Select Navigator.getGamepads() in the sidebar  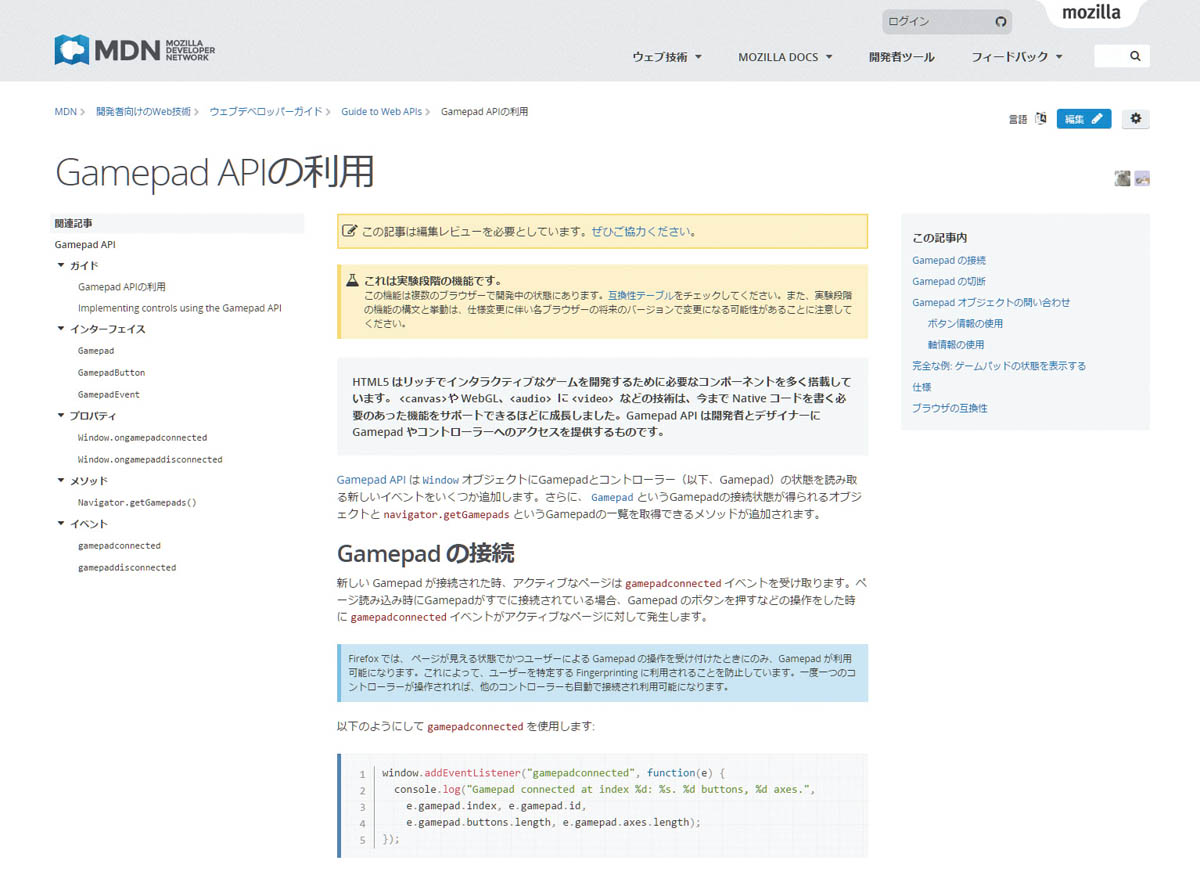pos(138,501)
